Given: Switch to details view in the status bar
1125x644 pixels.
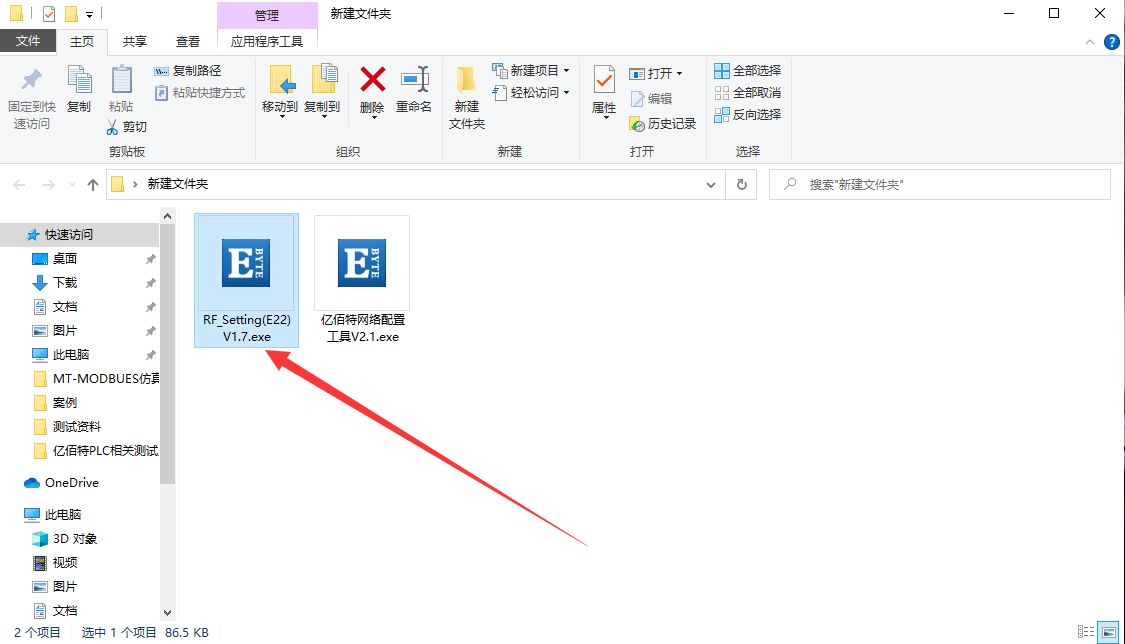Looking at the screenshot, I should tap(1086, 632).
